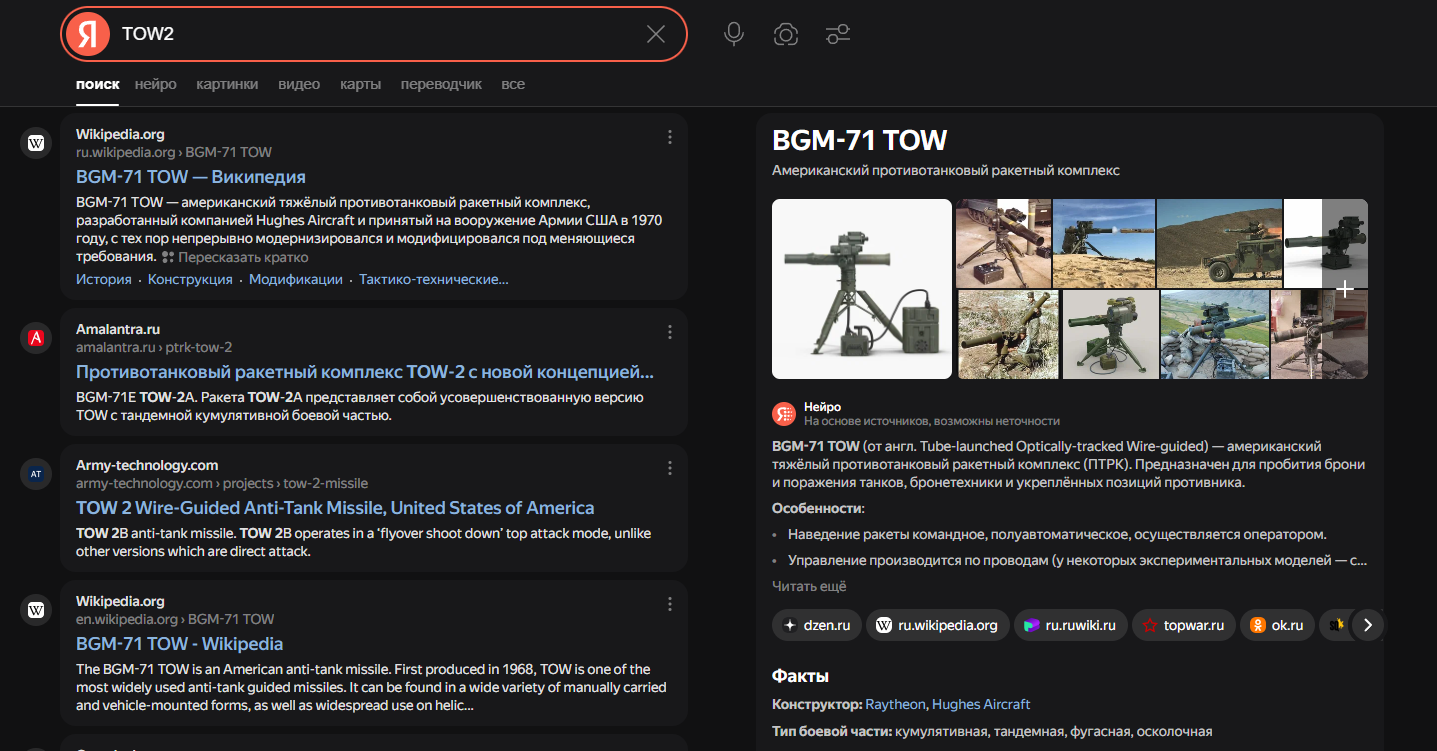This screenshot has width=1437, height=751.
Task: Jump to the История section link
Action: pyautogui.click(x=104, y=279)
